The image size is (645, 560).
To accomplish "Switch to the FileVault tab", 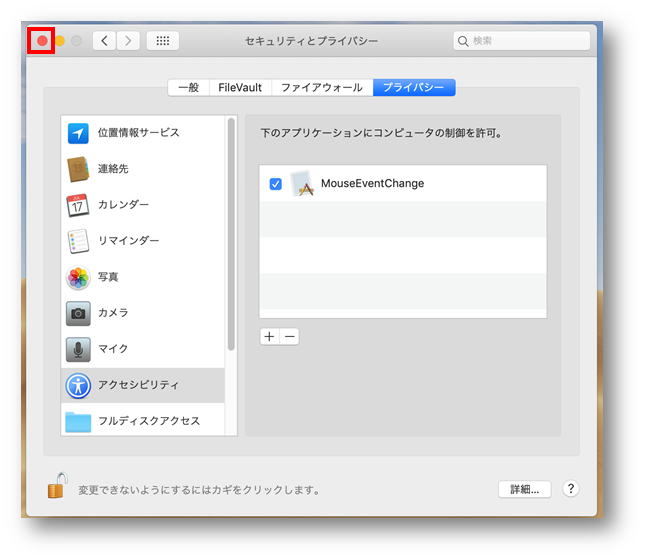I will pos(240,88).
